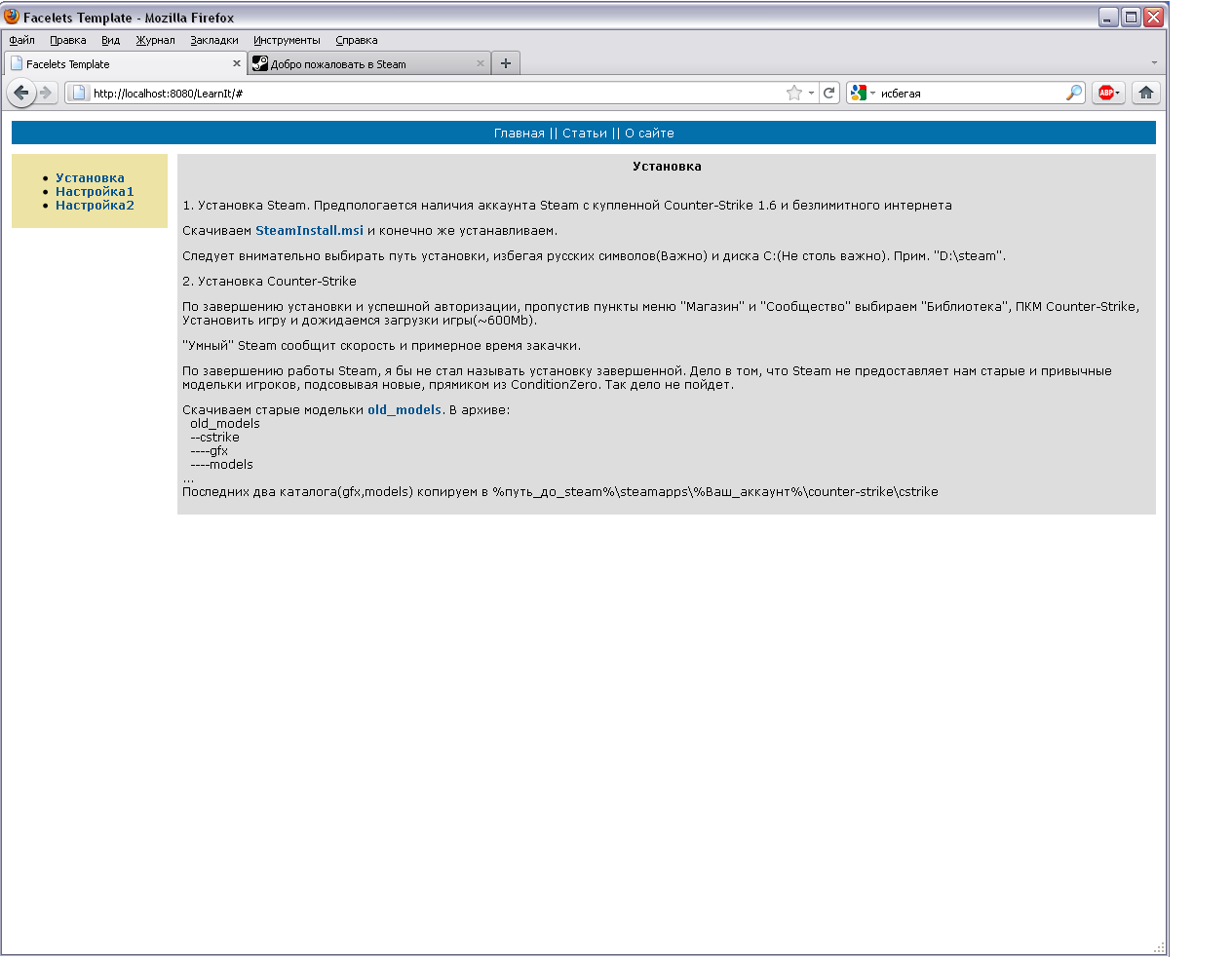Open the Закладки menu
The width and height of the screenshot is (1232, 957).
(214, 40)
